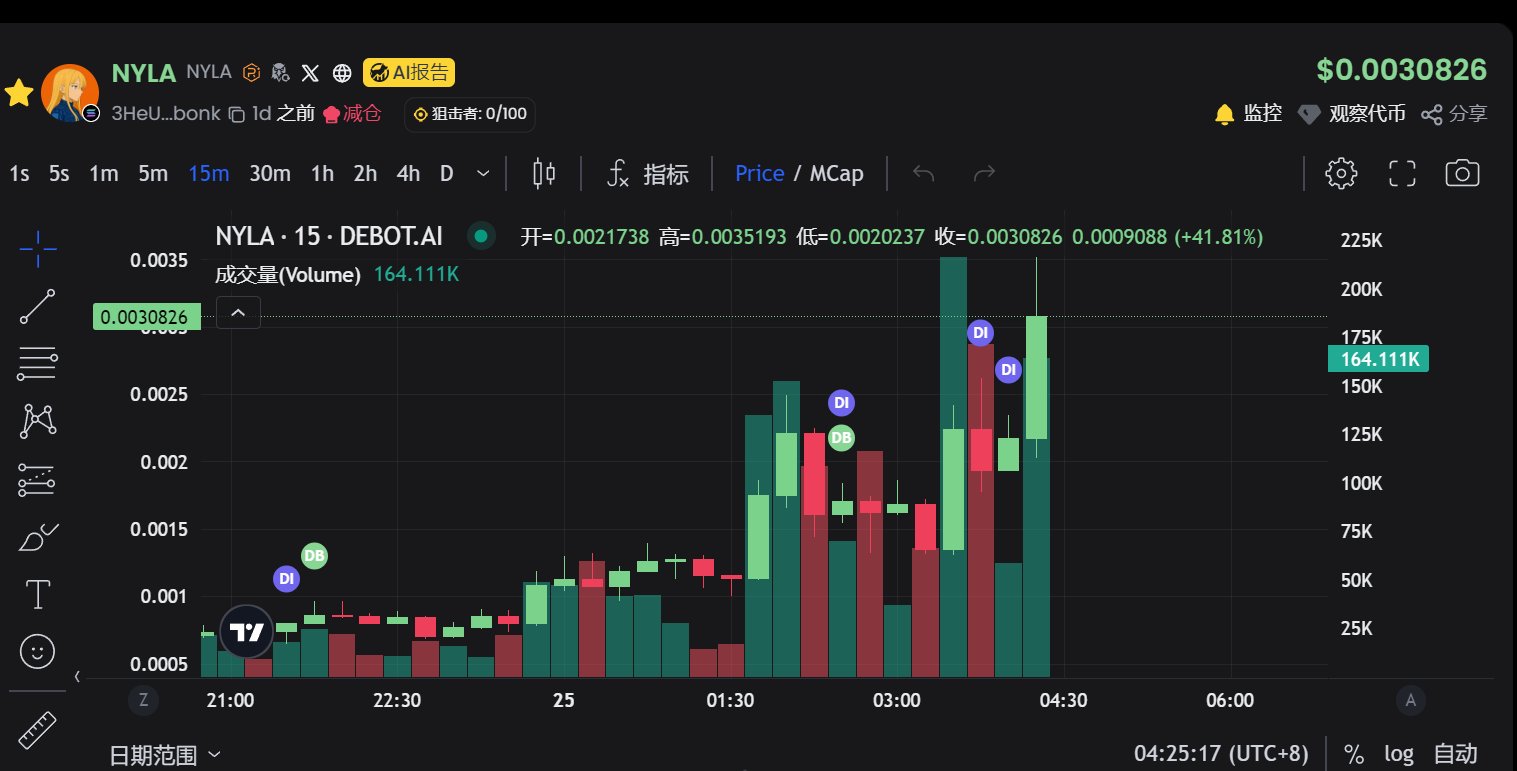Image resolution: width=1517 pixels, height=771 pixels.
Task: Open the NYLA token avatar image
Action: (x=70, y=93)
